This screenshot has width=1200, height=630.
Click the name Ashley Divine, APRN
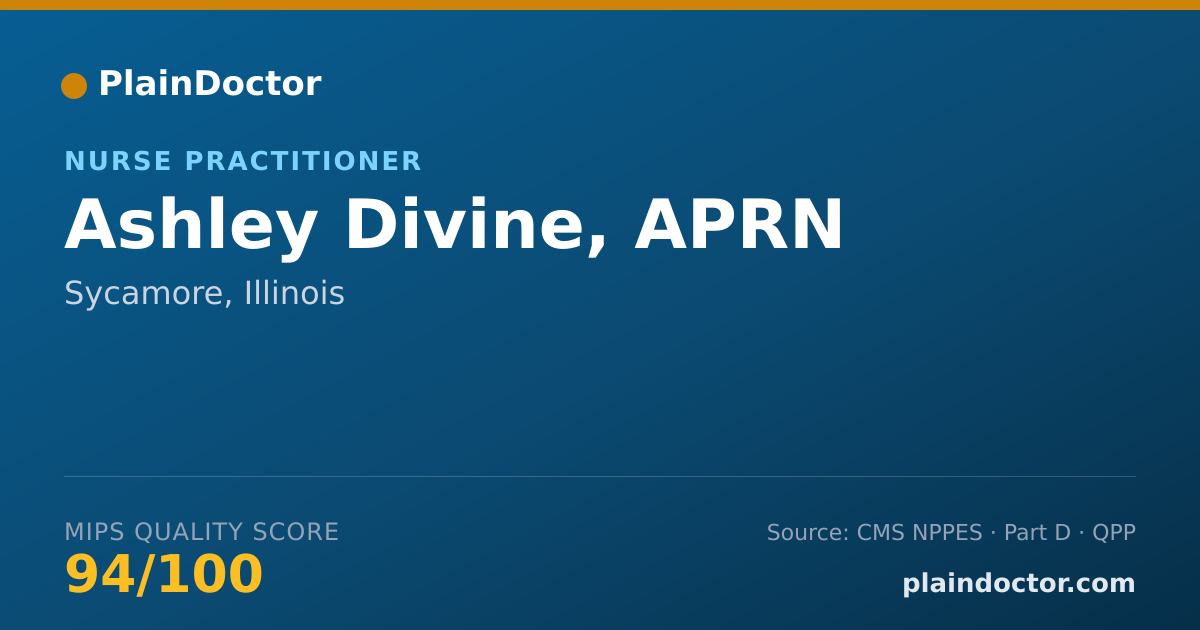454,226
